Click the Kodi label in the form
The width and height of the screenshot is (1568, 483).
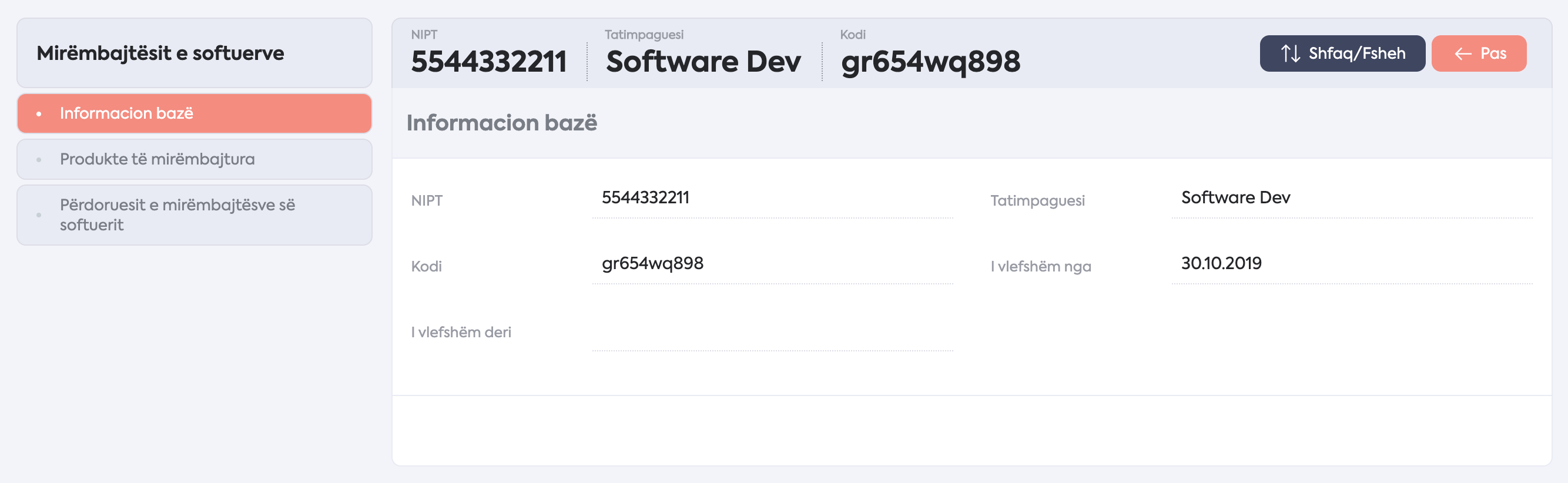point(426,266)
